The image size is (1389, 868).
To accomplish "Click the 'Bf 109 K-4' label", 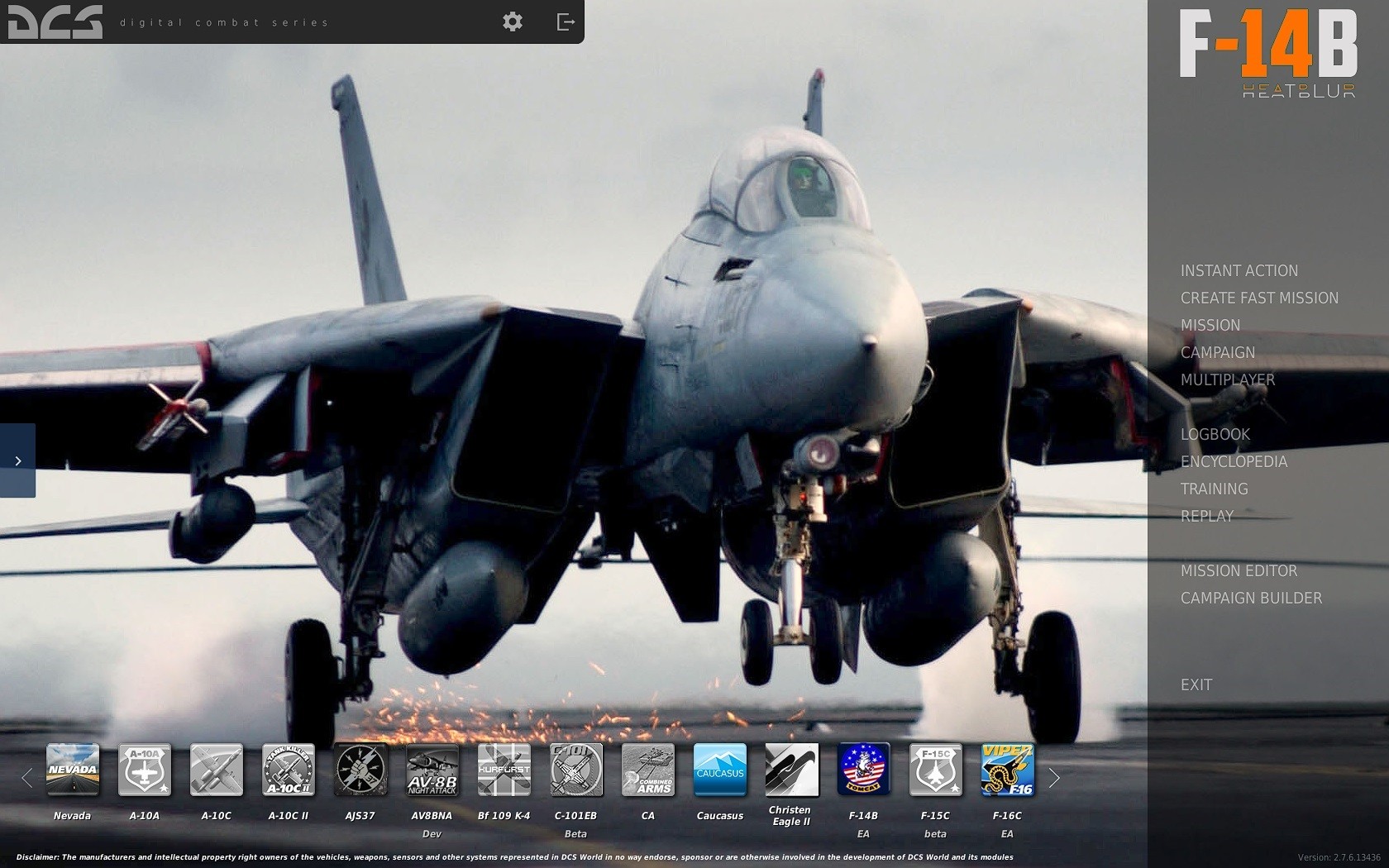I will tap(504, 816).
